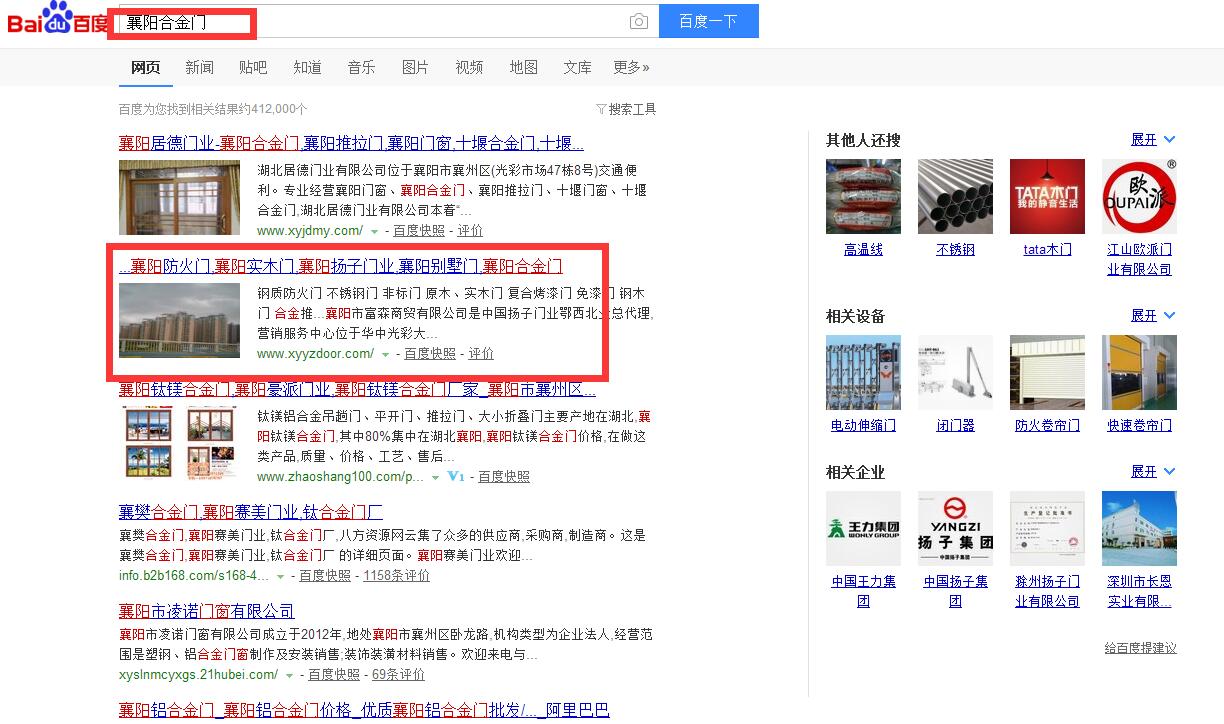The width and height of the screenshot is (1224, 724).
Task: Click the 钛镁合金门 windows thumbnail
Action: (x=179, y=443)
